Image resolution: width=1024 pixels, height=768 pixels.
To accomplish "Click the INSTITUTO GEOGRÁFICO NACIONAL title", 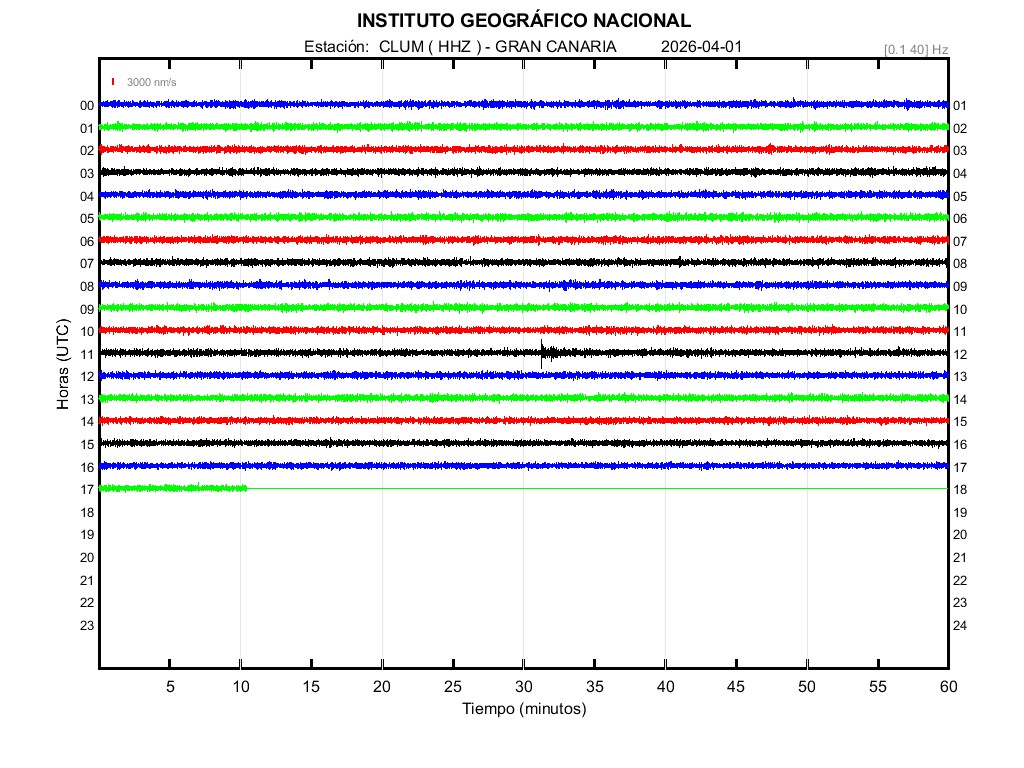I will pyautogui.click(x=524, y=20).
